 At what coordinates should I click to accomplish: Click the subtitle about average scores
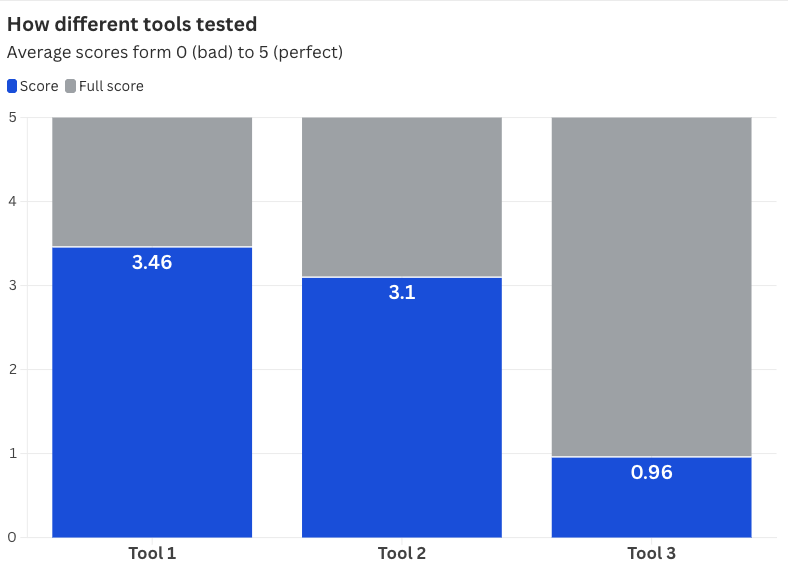tap(175, 52)
